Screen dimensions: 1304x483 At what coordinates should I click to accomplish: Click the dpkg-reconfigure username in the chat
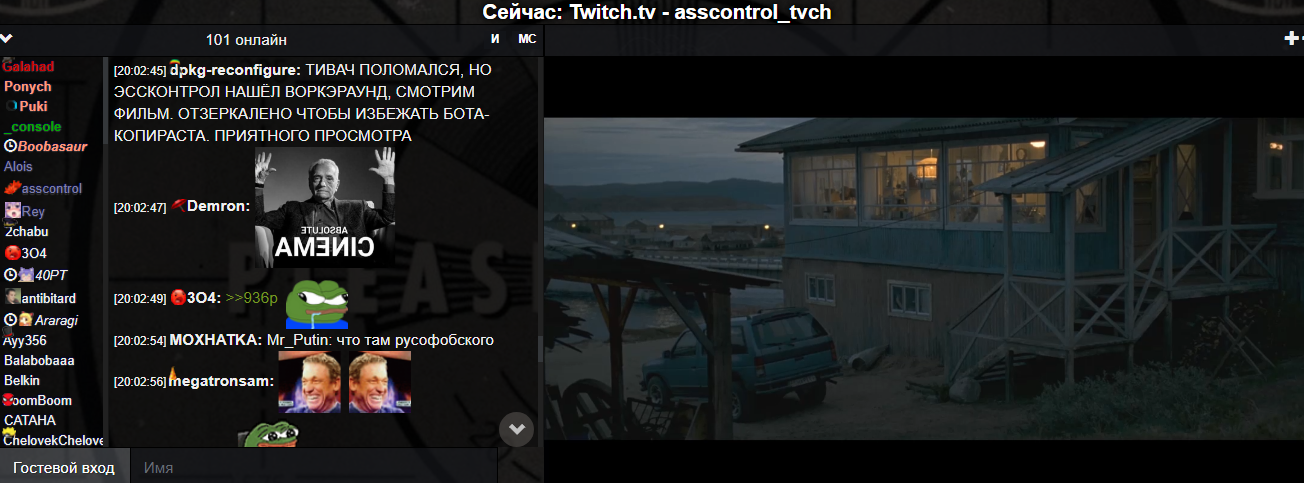(x=236, y=70)
